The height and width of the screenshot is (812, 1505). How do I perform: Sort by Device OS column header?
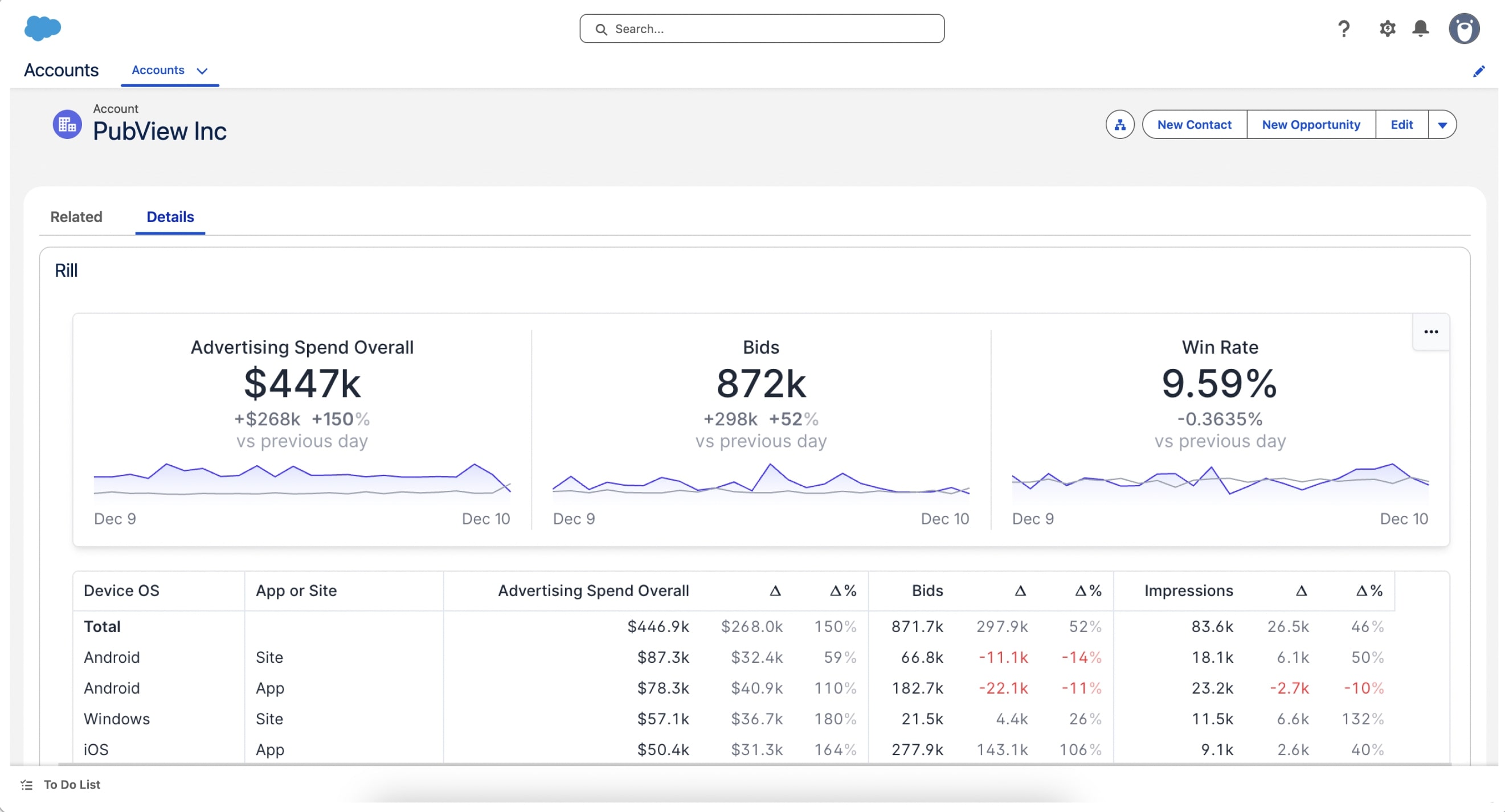click(x=121, y=590)
